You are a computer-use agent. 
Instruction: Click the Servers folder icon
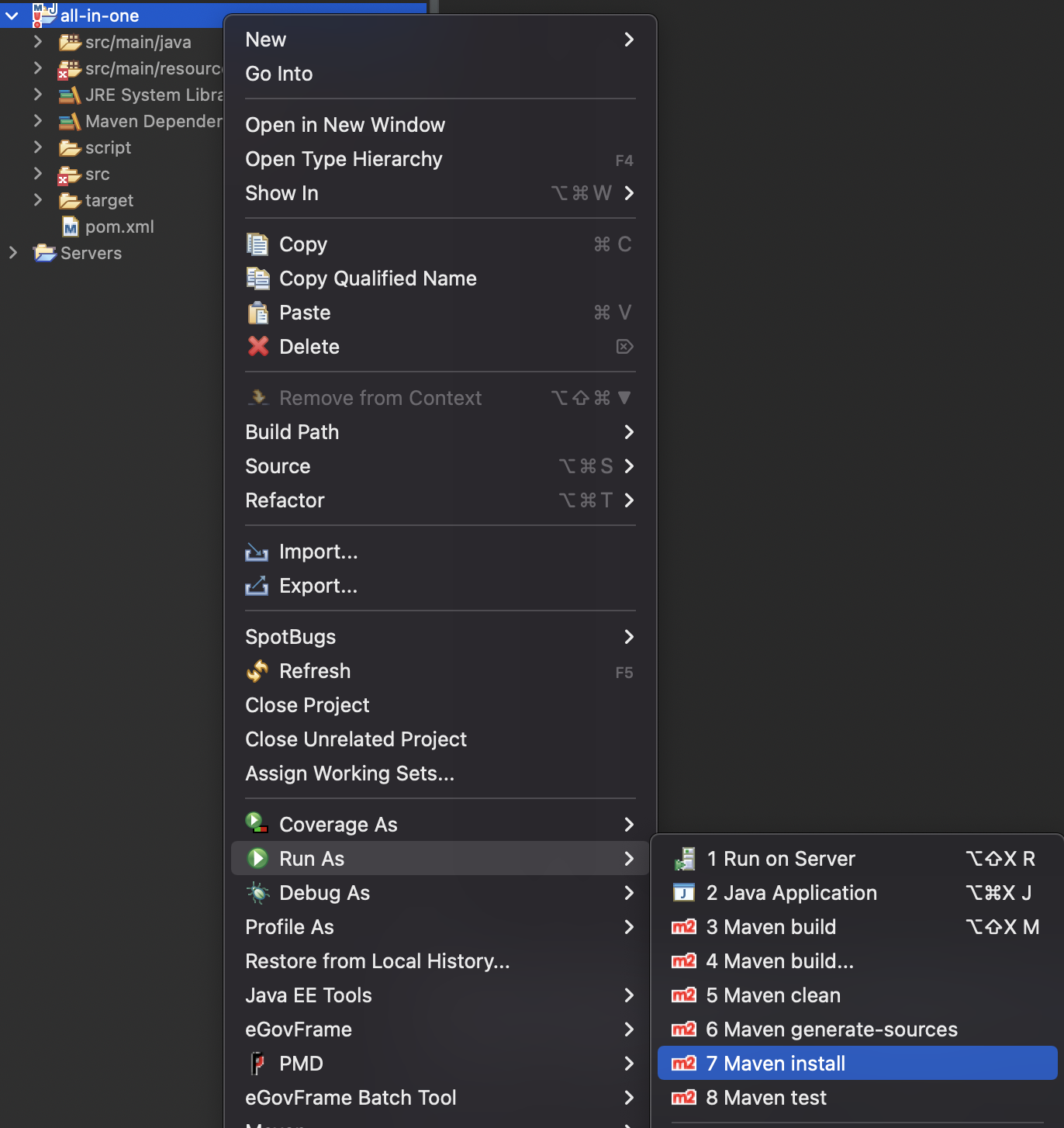pyautogui.click(x=45, y=253)
